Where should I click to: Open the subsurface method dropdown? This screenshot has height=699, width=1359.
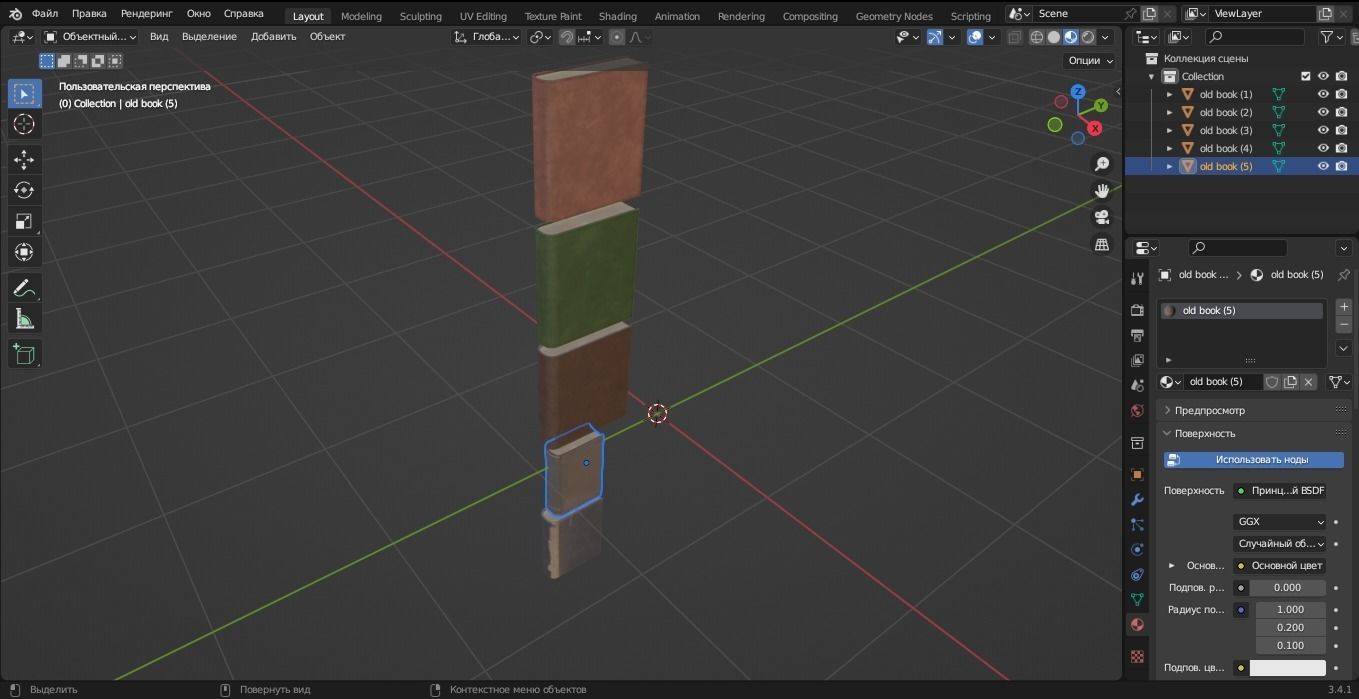coord(1279,544)
